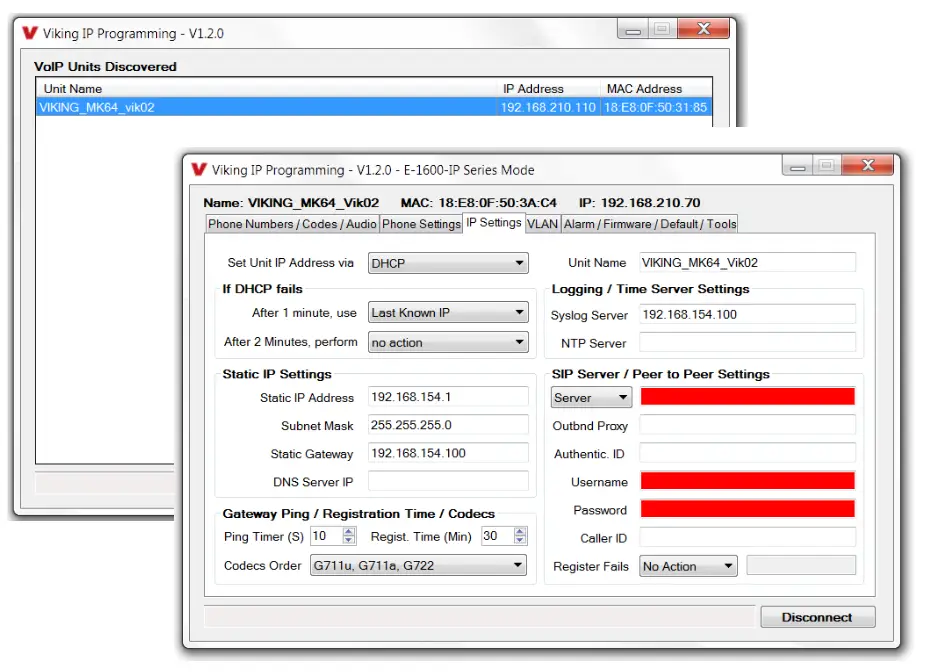This screenshot has height=672, width=925.
Task: Expand the Codecs Order dropdown
Action: (418, 565)
